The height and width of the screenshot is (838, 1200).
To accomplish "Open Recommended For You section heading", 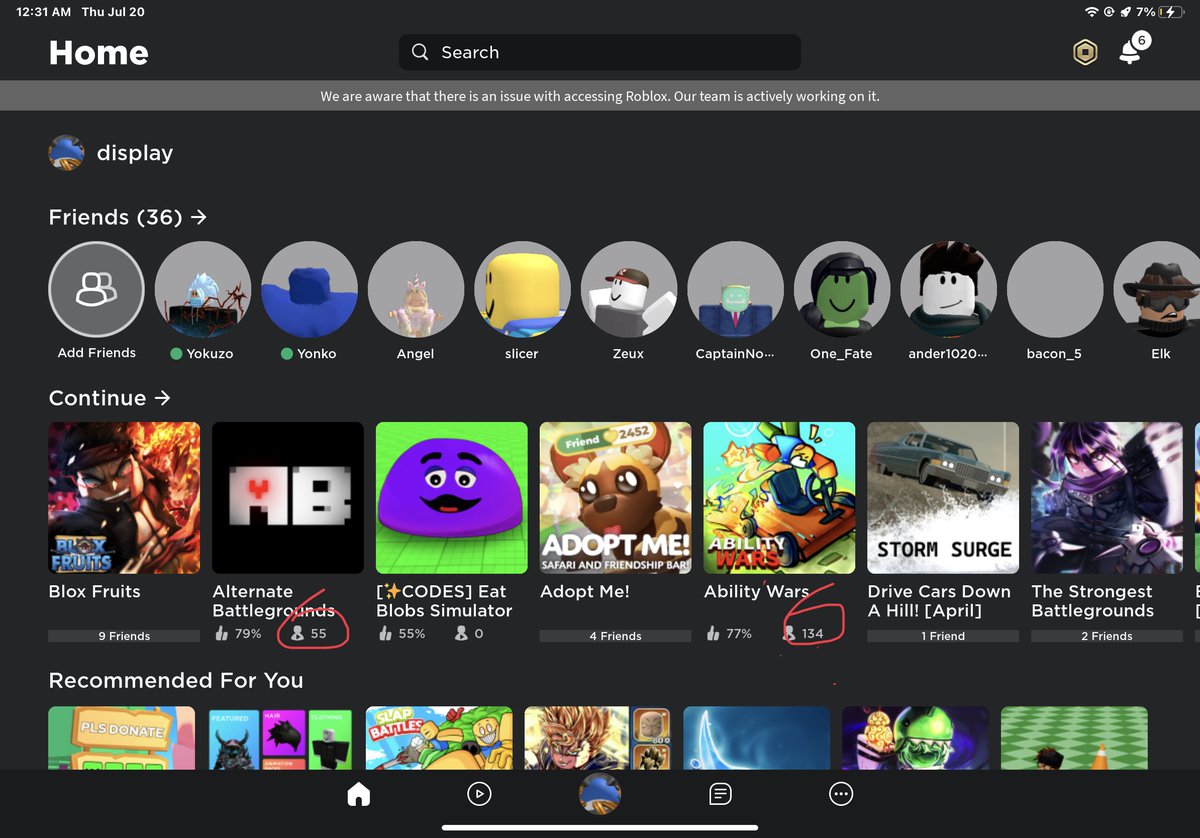I will (x=176, y=680).
